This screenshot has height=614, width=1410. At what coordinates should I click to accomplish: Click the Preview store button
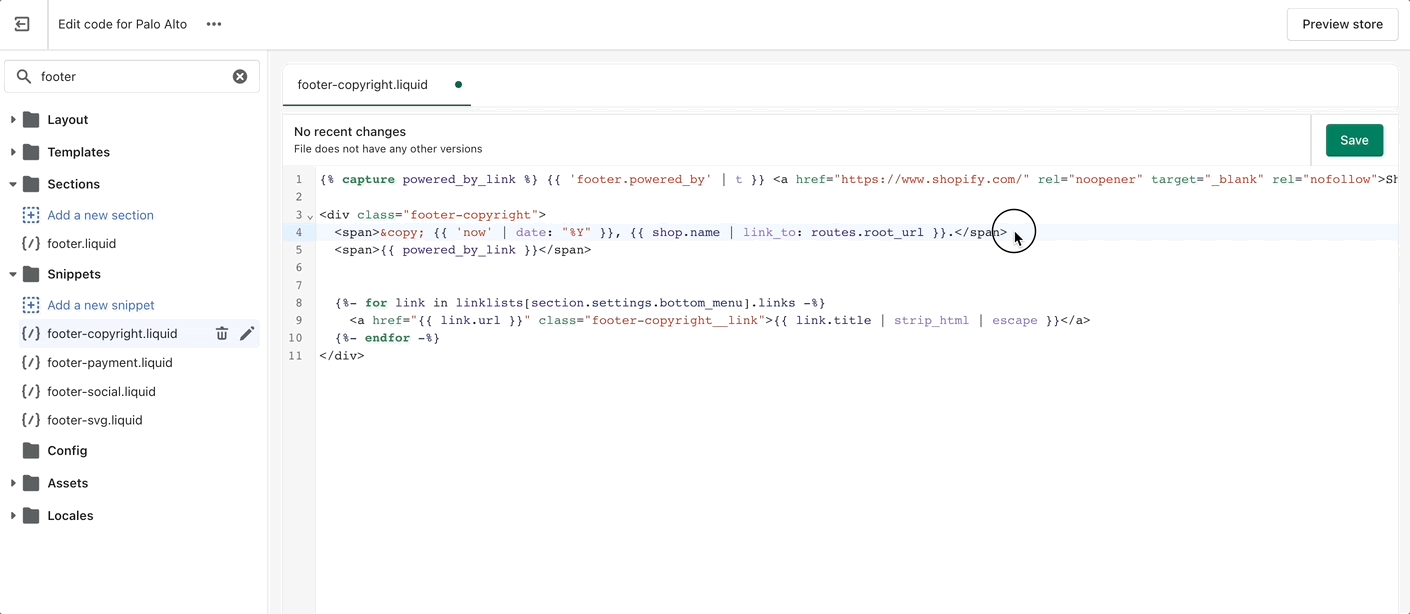pyautogui.click(x=1342, y=24)
